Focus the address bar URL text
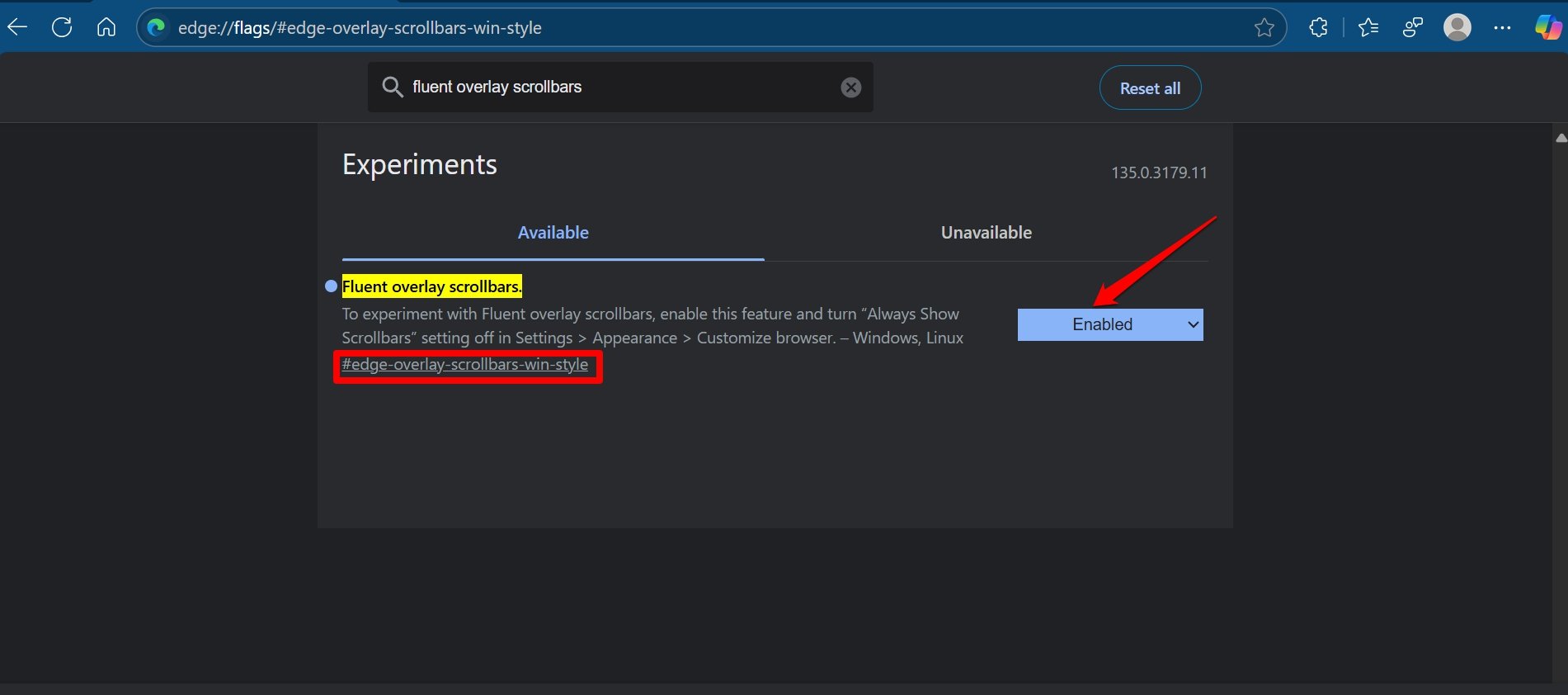Viewport: 1568px width, 695px height. 360,28
